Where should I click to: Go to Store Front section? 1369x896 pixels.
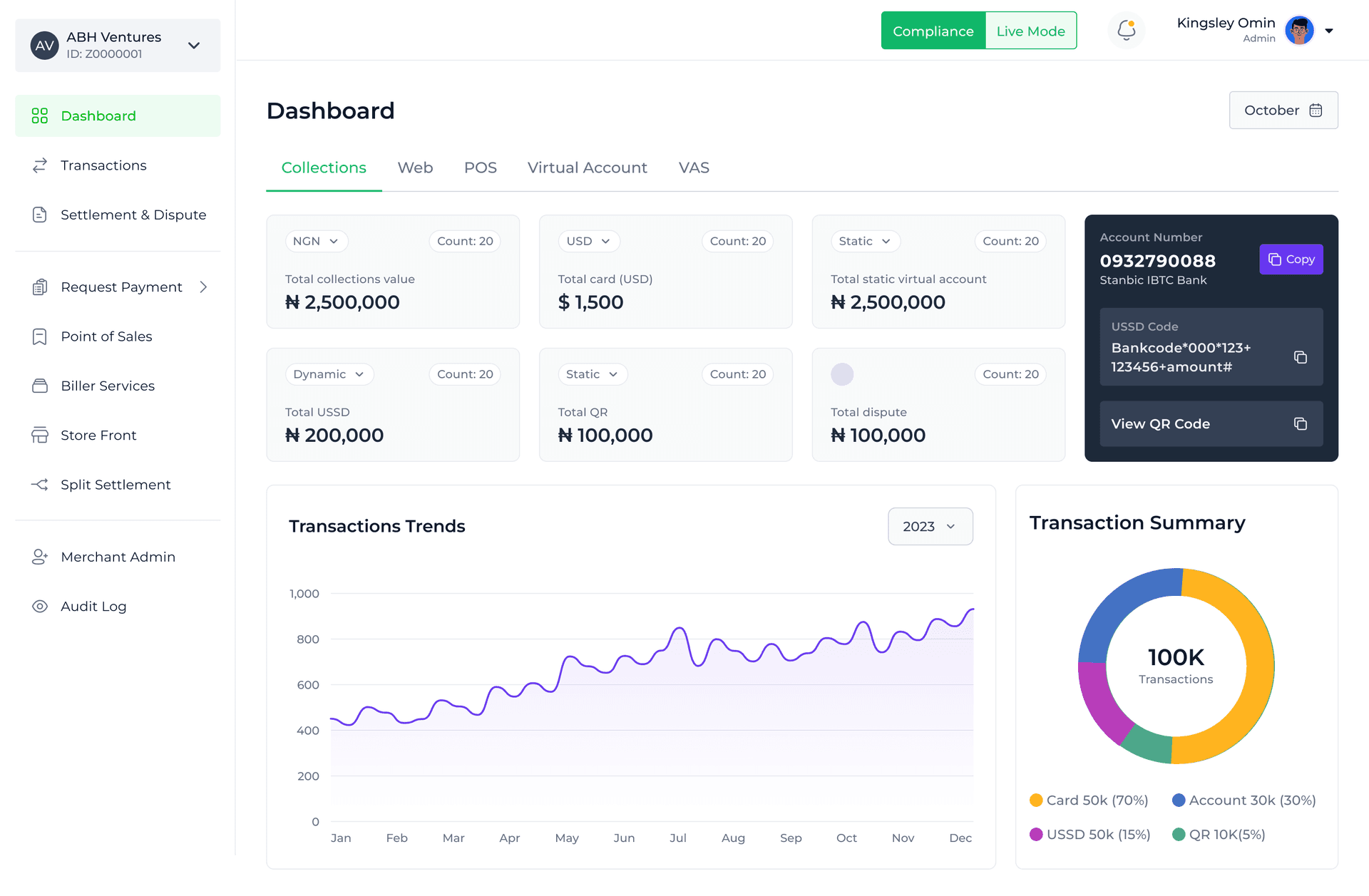pyautogui.click(x=98, y=435)
